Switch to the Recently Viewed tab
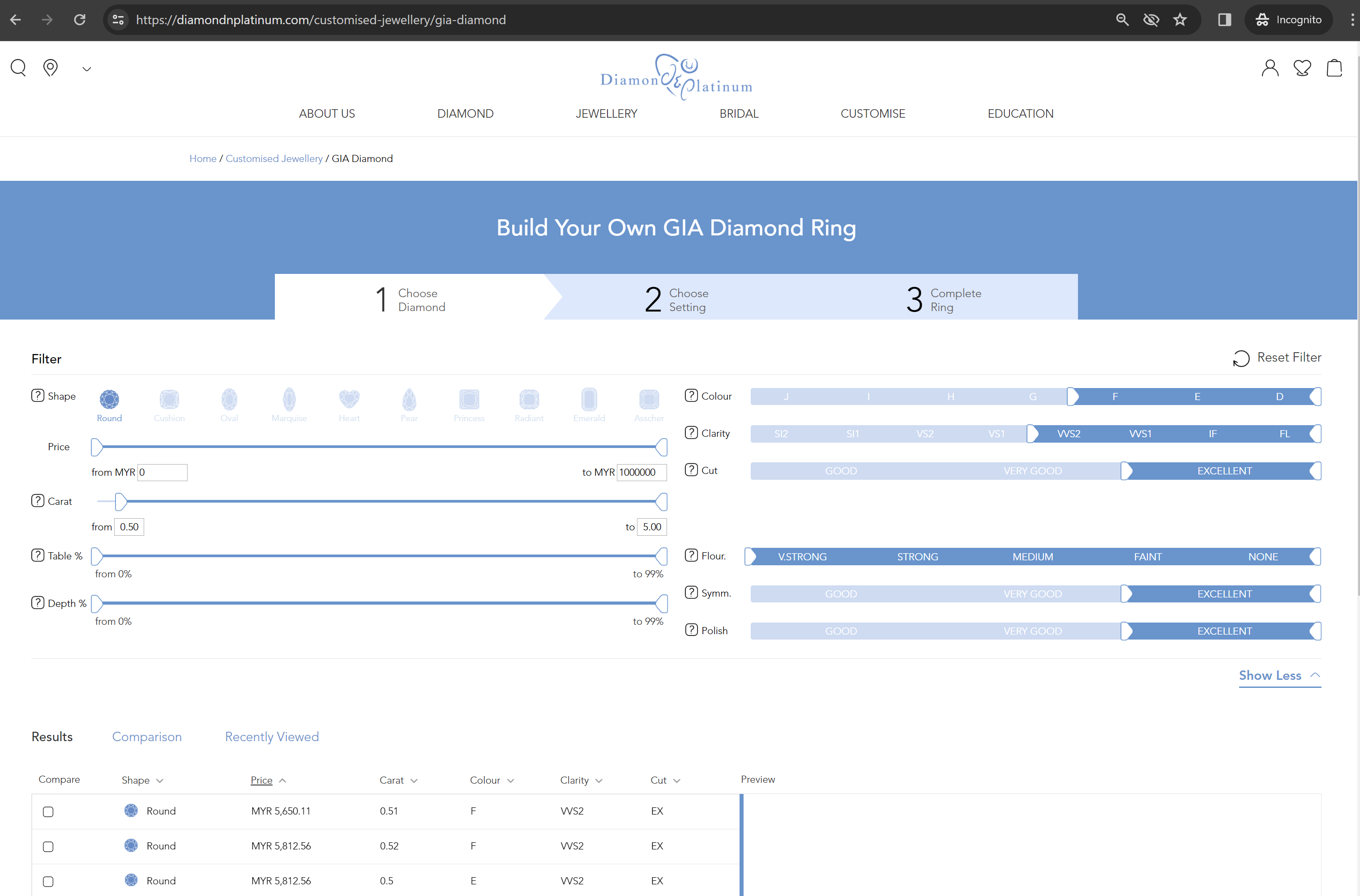 pos(272,737)
